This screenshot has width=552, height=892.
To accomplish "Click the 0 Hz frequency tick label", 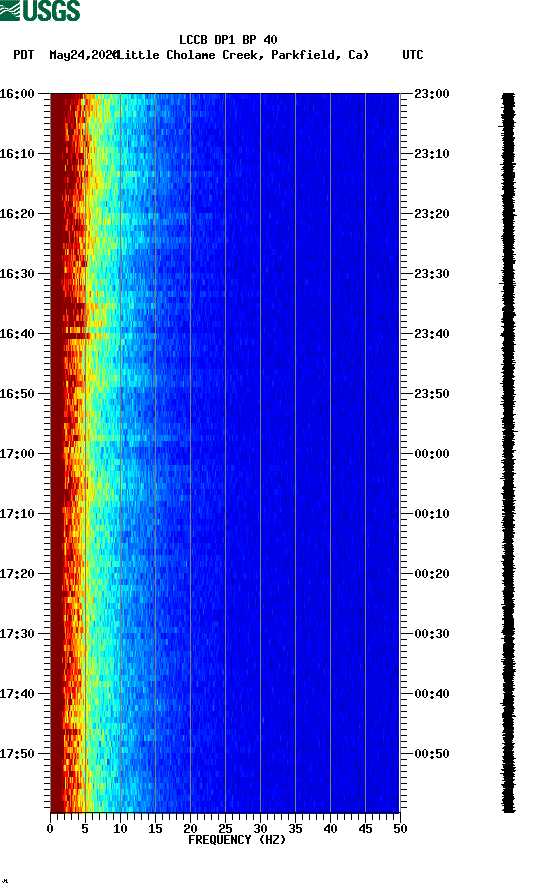I will 50,829.
